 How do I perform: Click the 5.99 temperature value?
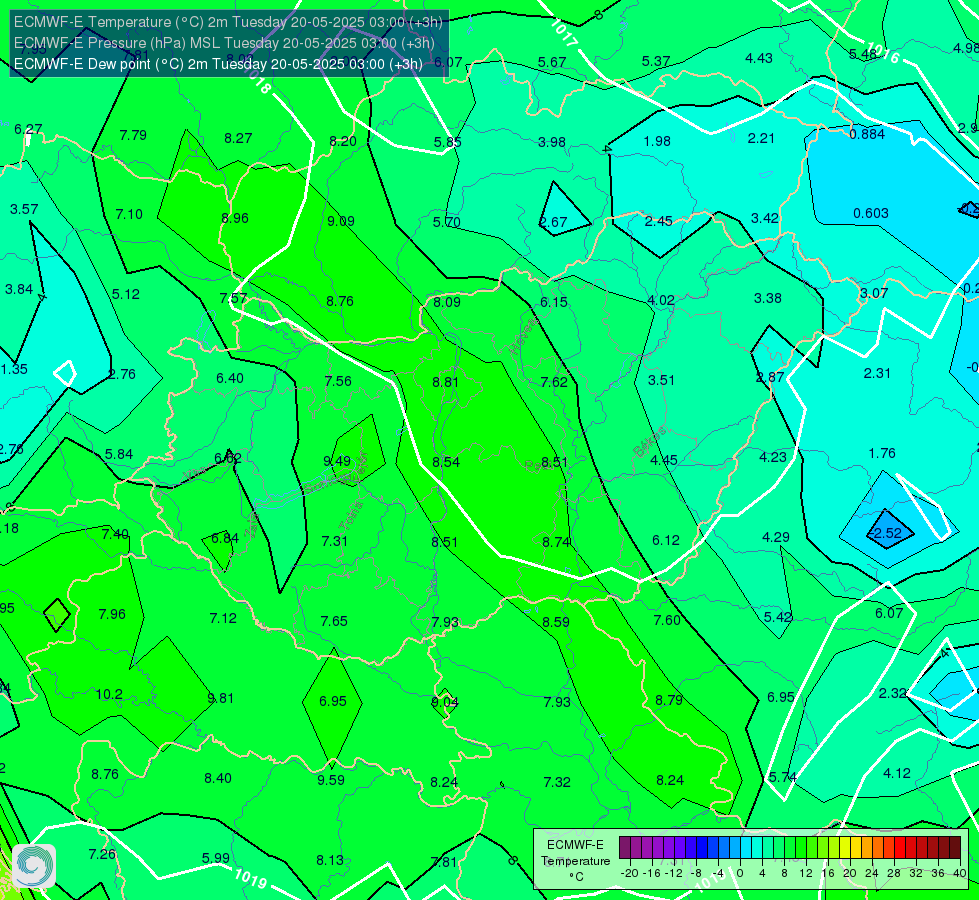216,858
